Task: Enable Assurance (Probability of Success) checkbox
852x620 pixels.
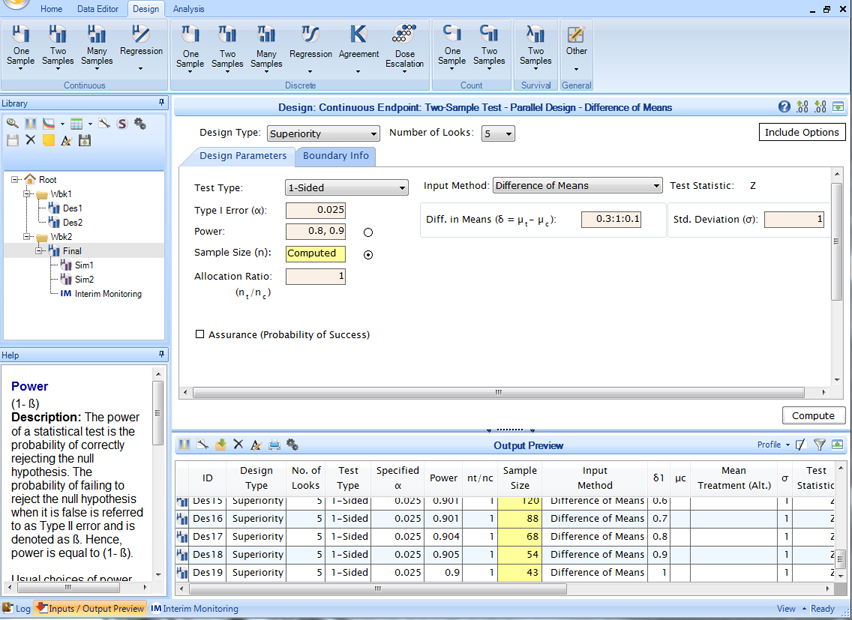Action: (200, 334)
